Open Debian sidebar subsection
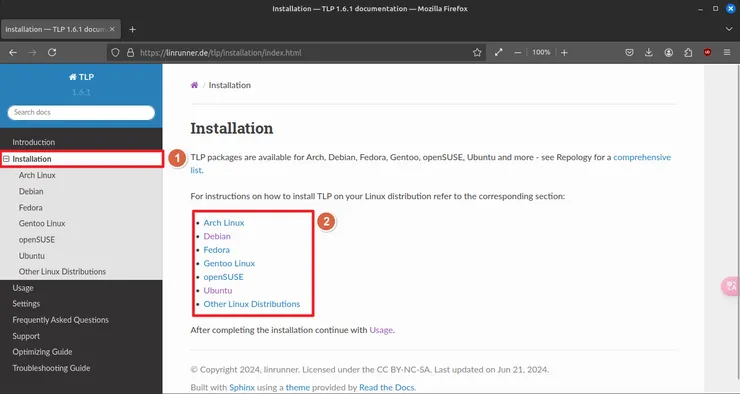Screen dimensions: 740x394 coord(31,191)
